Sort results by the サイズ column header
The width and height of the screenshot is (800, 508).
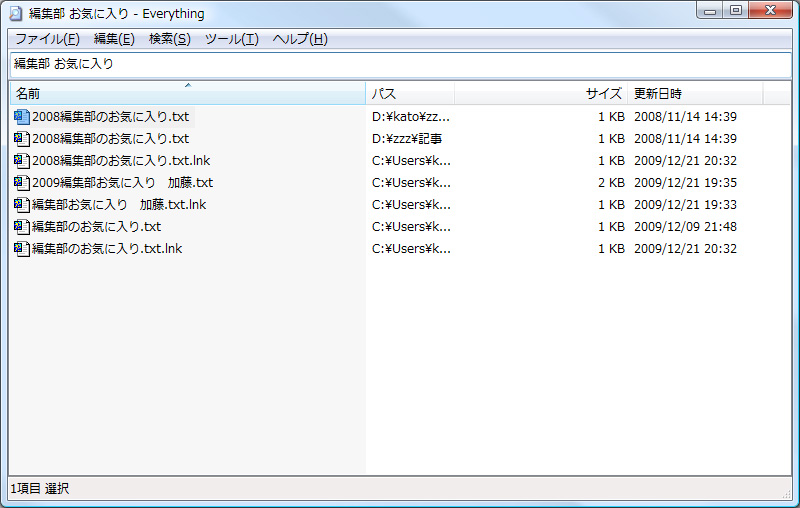pos(541,93)
